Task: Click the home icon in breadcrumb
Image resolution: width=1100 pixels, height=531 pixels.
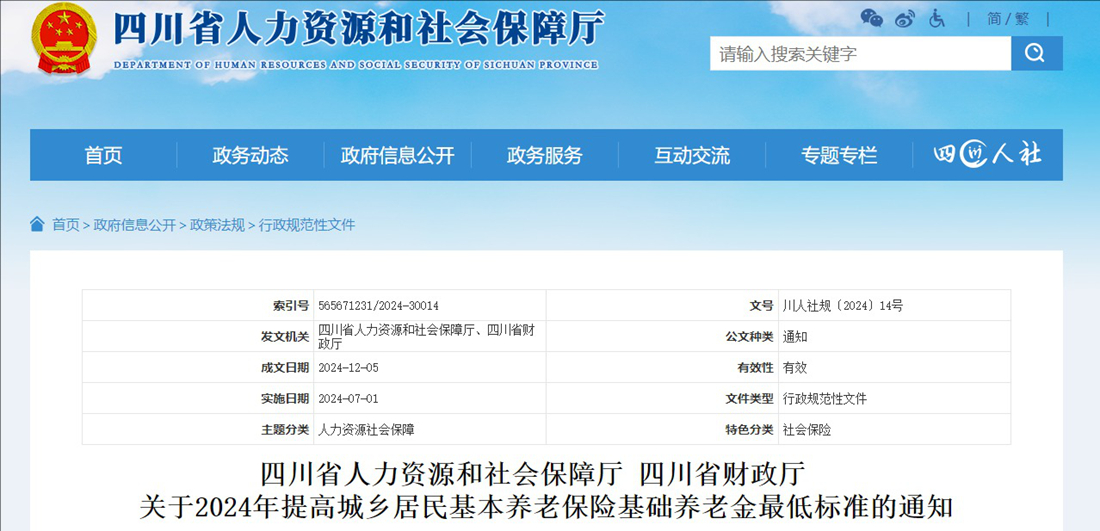Action: pos(37,224)
